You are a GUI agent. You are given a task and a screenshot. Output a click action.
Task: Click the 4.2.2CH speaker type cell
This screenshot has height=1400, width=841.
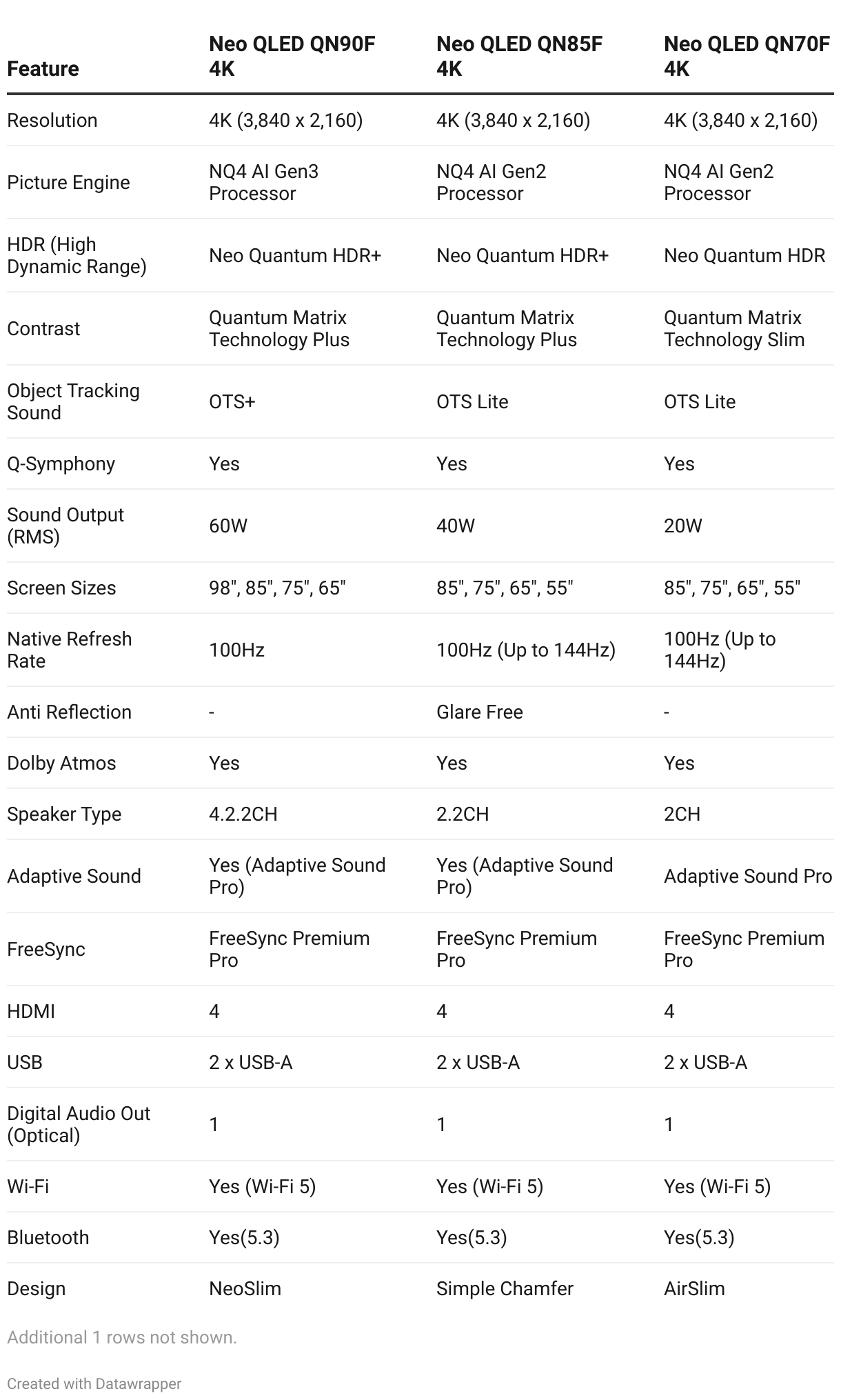243,814
